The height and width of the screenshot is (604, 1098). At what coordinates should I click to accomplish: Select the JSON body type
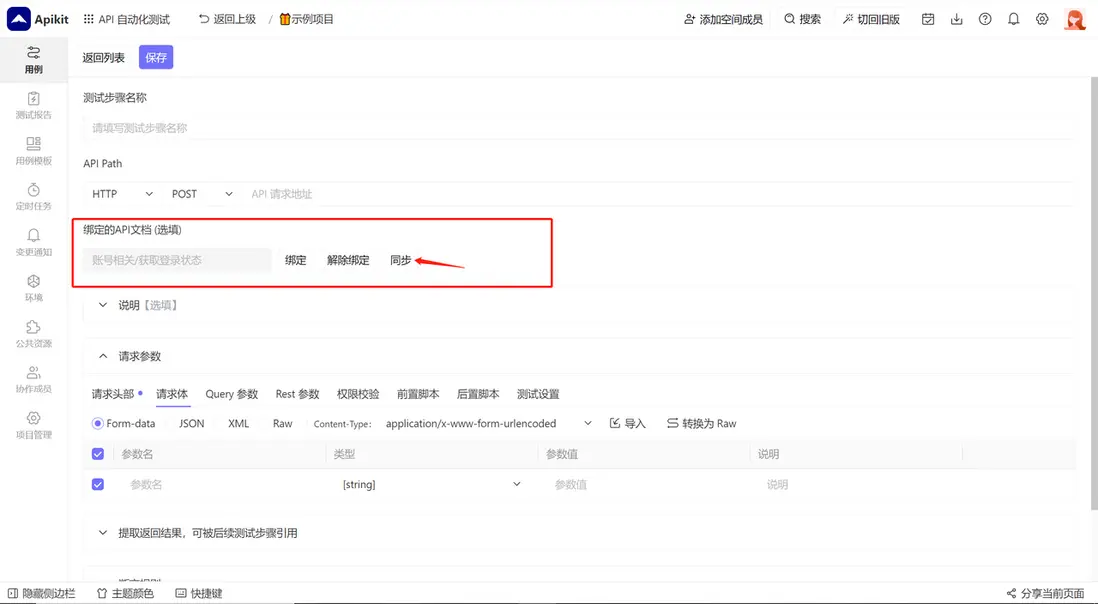(192, 423)
